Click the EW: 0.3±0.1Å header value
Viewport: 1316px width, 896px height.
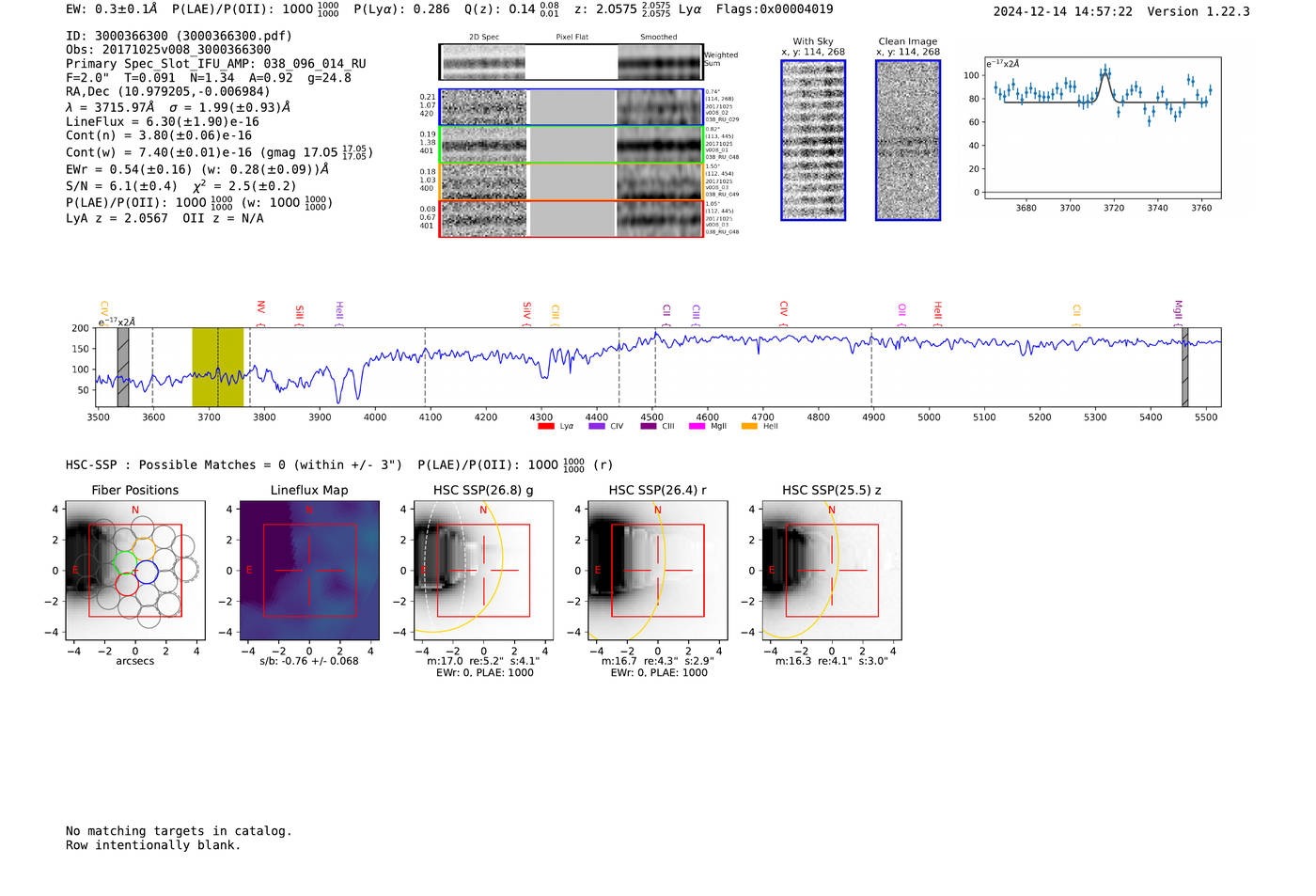point(112,9)
